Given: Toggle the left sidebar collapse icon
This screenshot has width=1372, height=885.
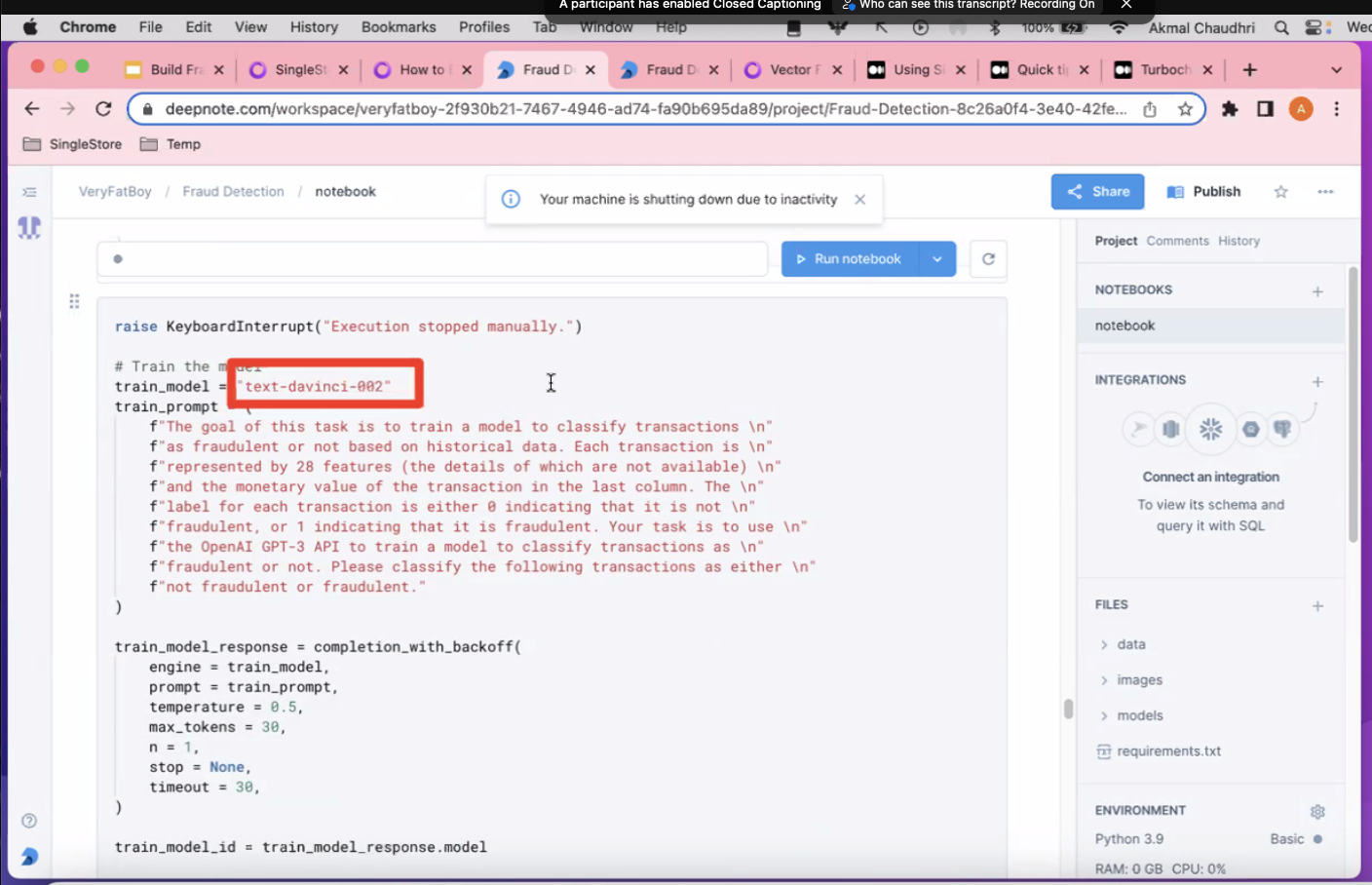Looking at the screenshot, I should 29,193.
